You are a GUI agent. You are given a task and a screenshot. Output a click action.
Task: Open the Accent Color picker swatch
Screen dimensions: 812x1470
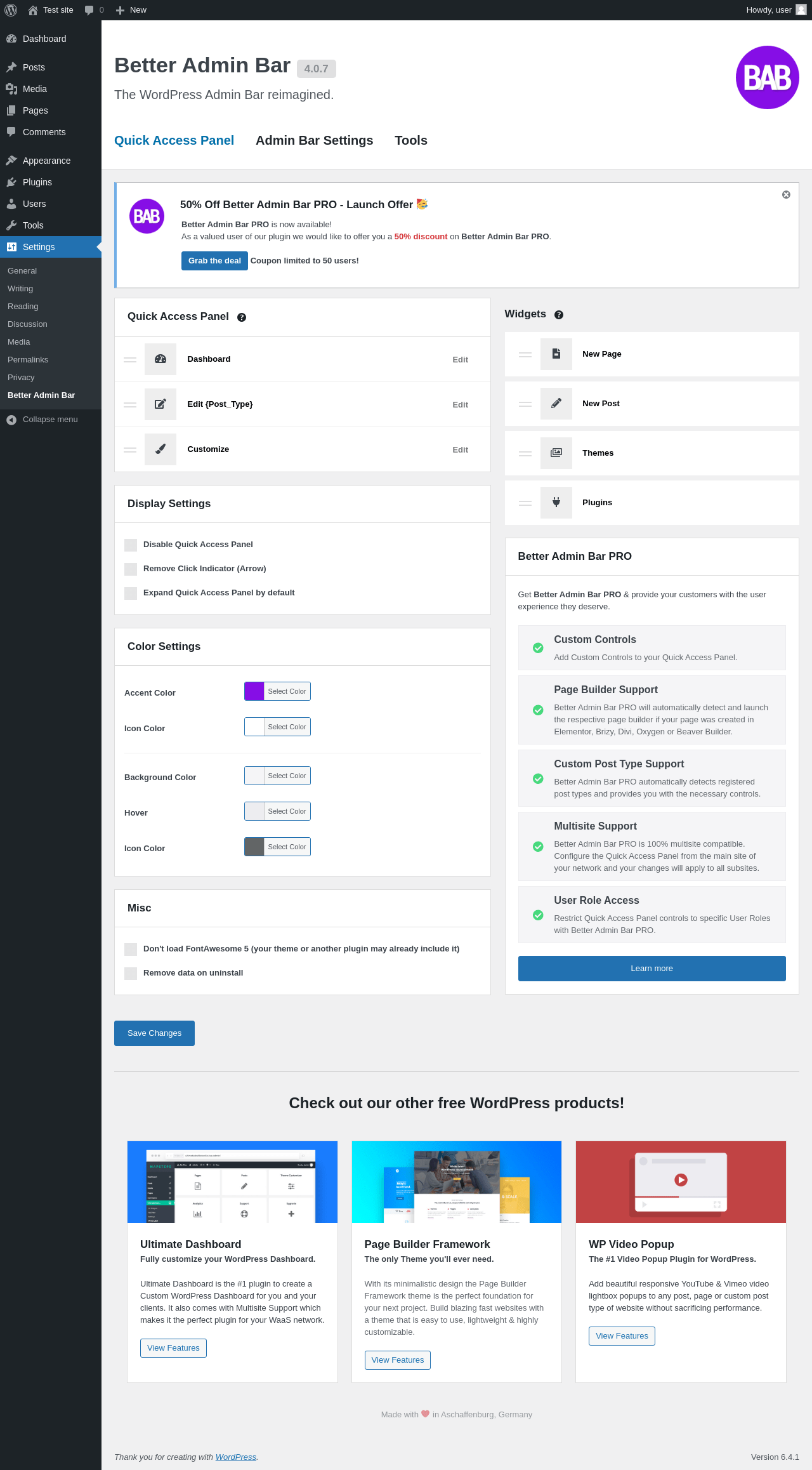pyautogui.click(x=254, y=691)
